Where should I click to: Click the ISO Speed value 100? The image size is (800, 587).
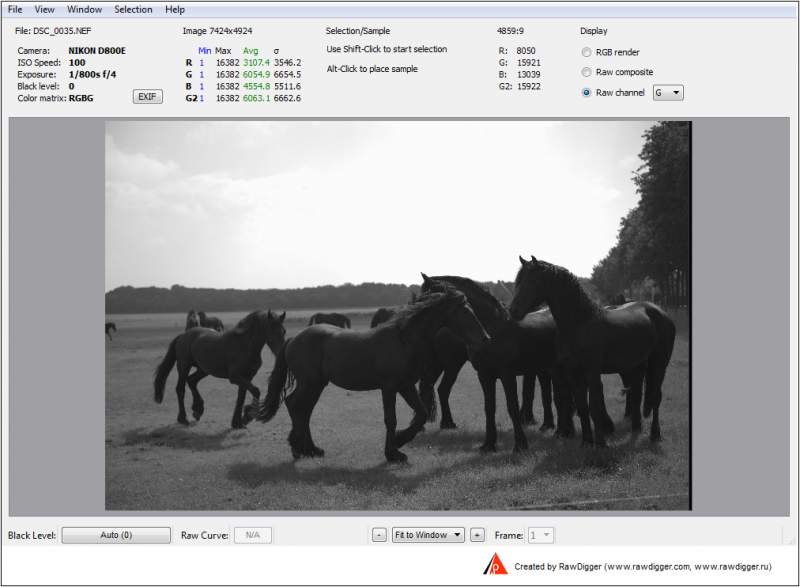click(x=77, y=62)
